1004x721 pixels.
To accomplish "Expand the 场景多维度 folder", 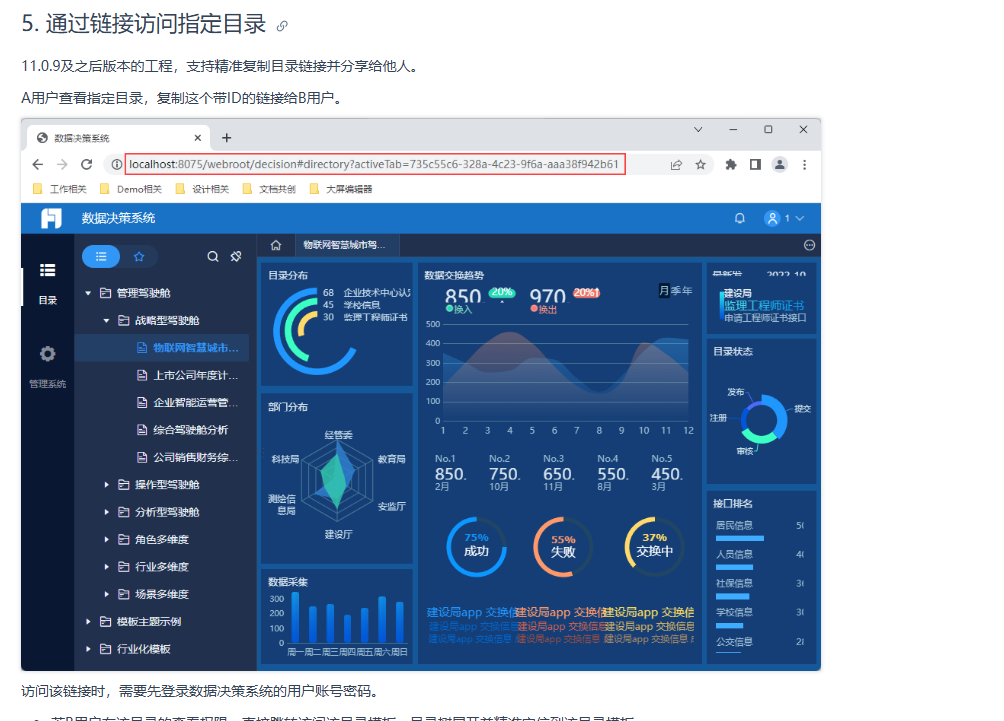I will 106,594.
